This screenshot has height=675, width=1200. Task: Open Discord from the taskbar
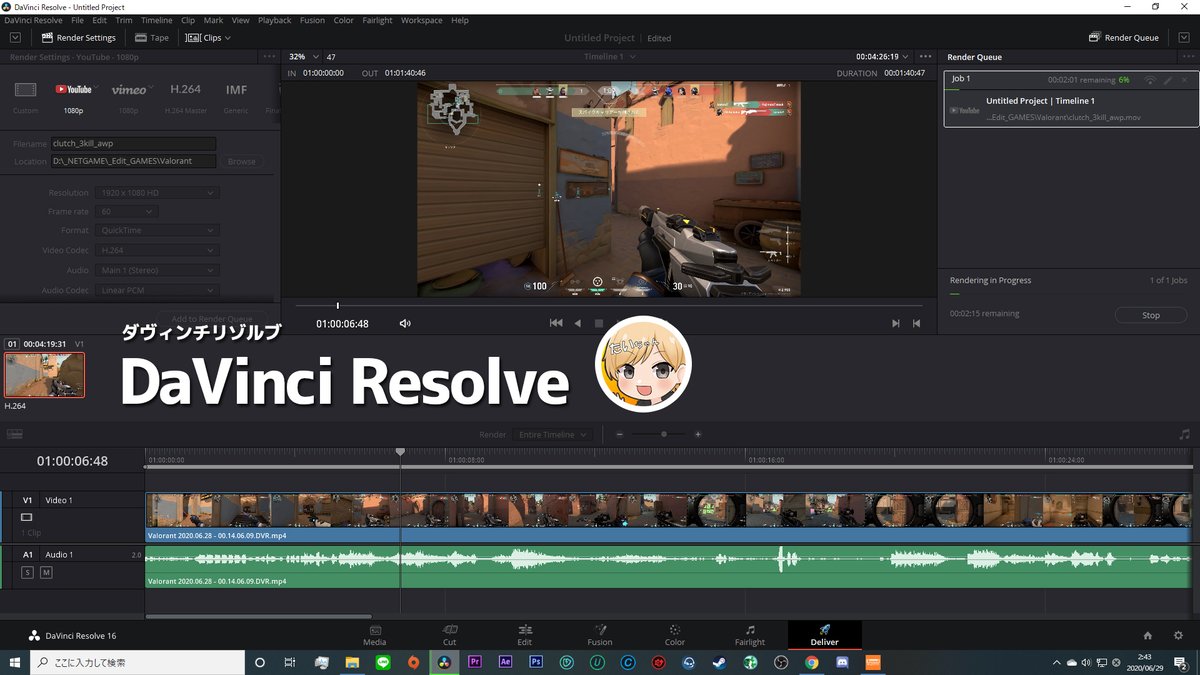tap(842, 662)
